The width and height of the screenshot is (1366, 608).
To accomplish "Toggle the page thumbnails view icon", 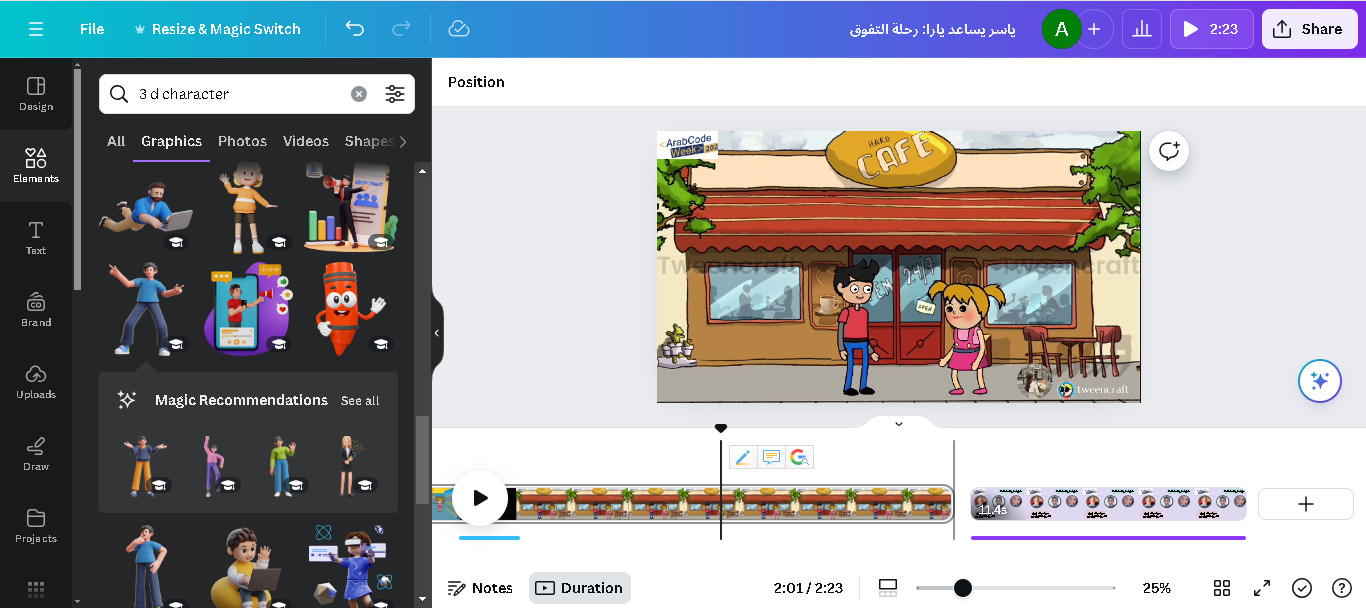I will coord(887,588).
